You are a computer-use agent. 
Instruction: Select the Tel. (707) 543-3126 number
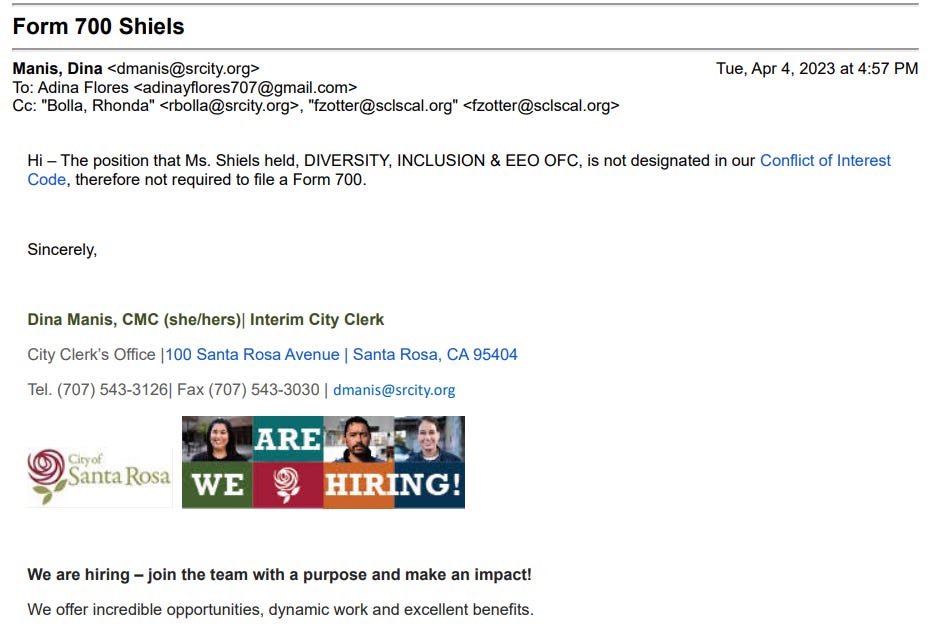pos(98,390)
